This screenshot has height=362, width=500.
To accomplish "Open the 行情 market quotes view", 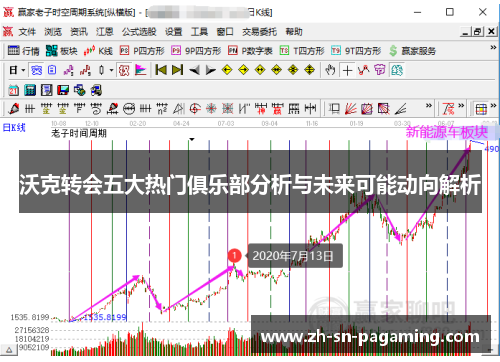I will (23, 51).
